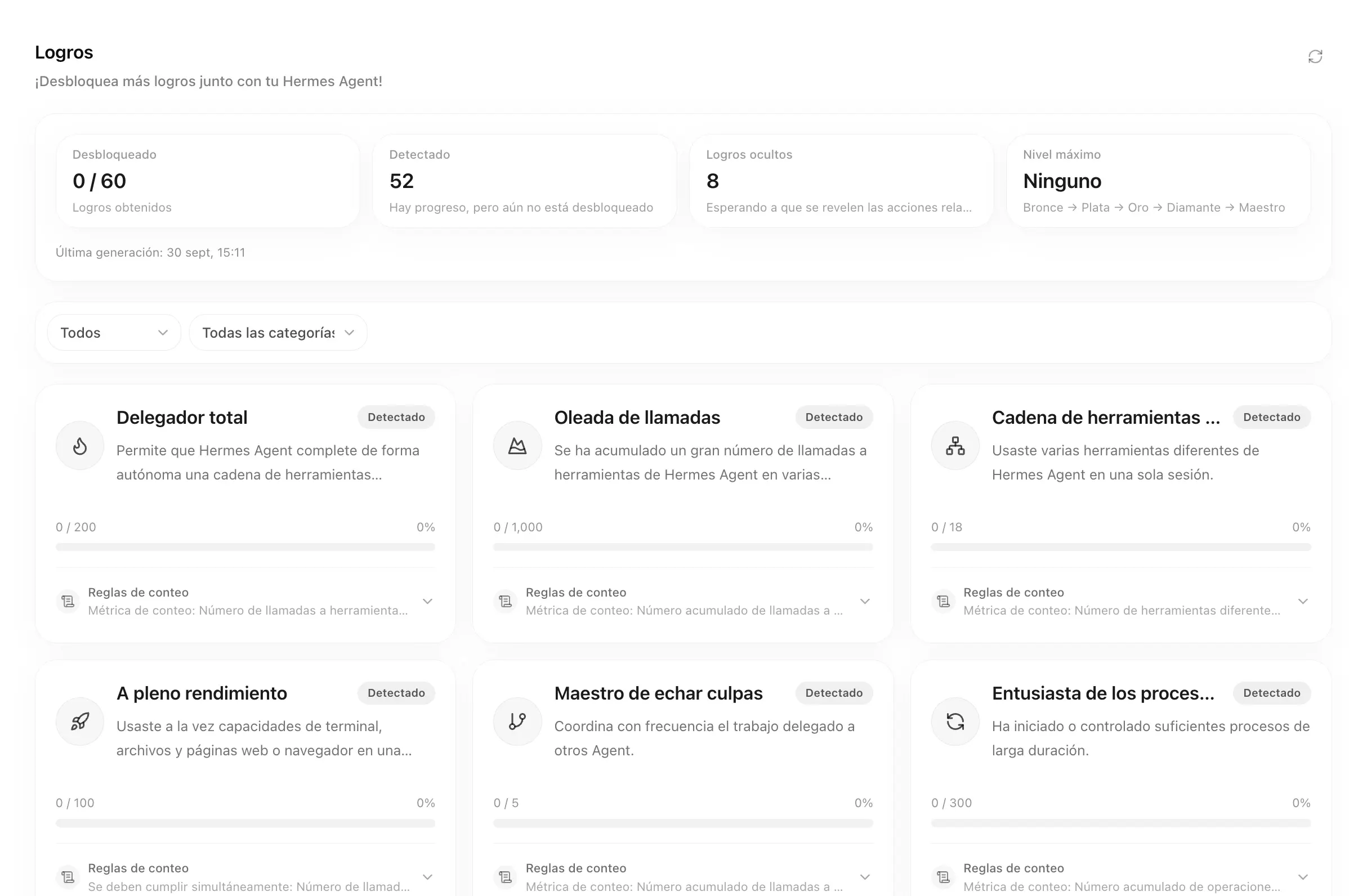Click the Detectado badge on Delegador total

click(x=396, y=417)
